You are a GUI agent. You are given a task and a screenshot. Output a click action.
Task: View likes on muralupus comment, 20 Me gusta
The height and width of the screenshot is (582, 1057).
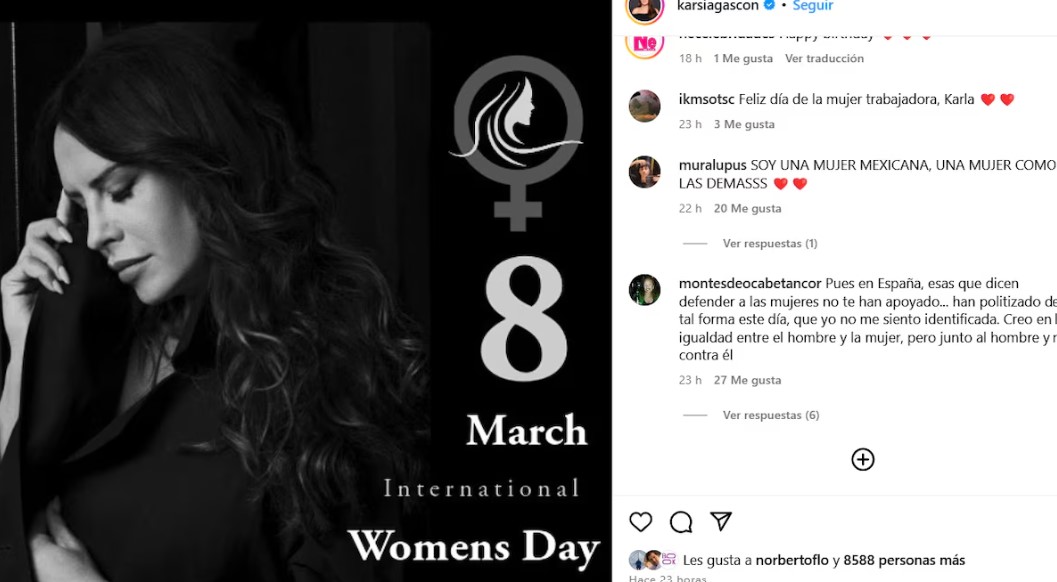[x=748, y=208]
